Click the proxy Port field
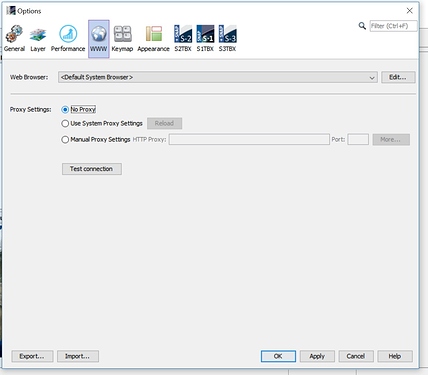This screenshot has height=375, width=428. point(358,139)
